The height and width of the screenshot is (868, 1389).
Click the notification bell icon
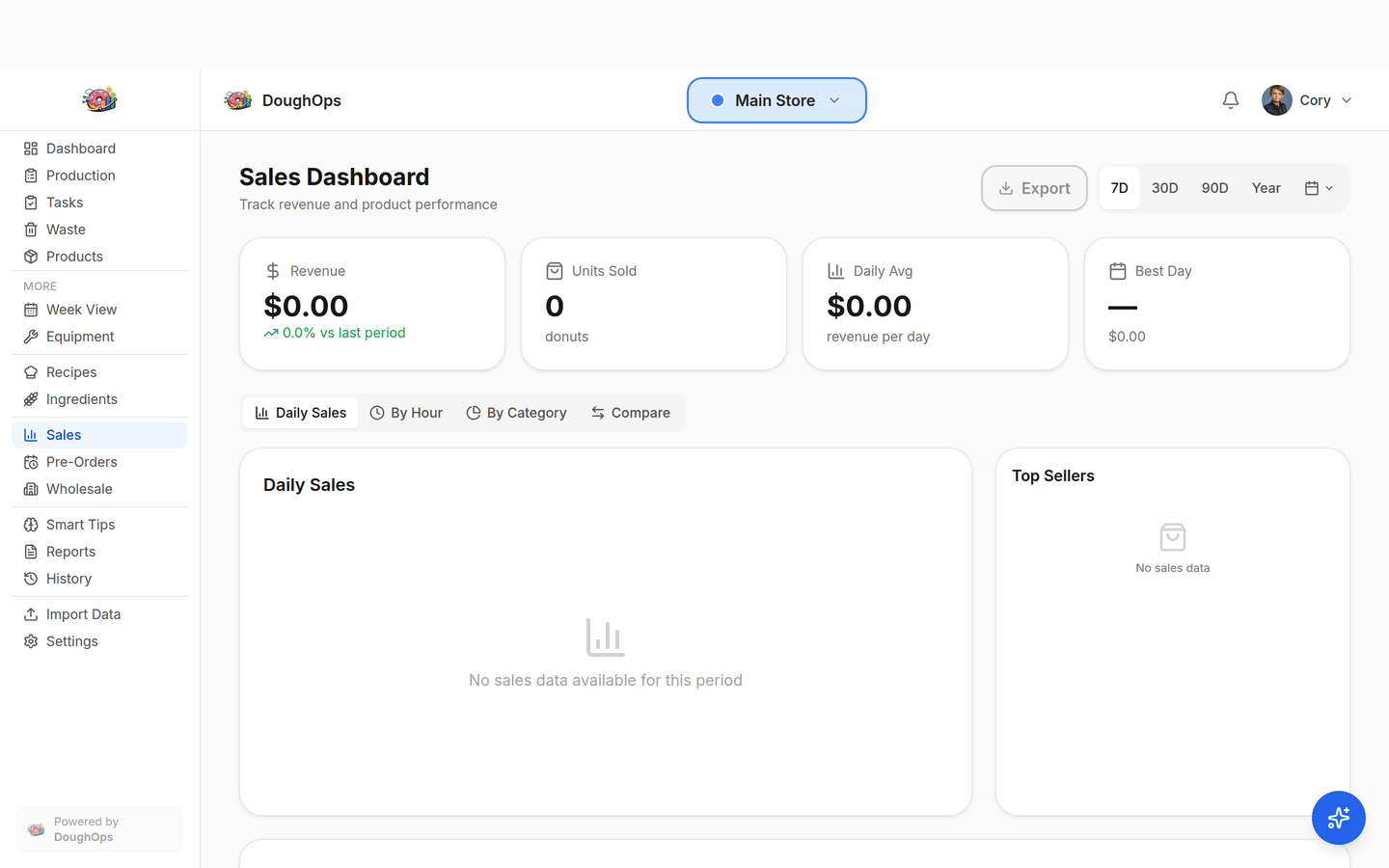coord(1230,99)
